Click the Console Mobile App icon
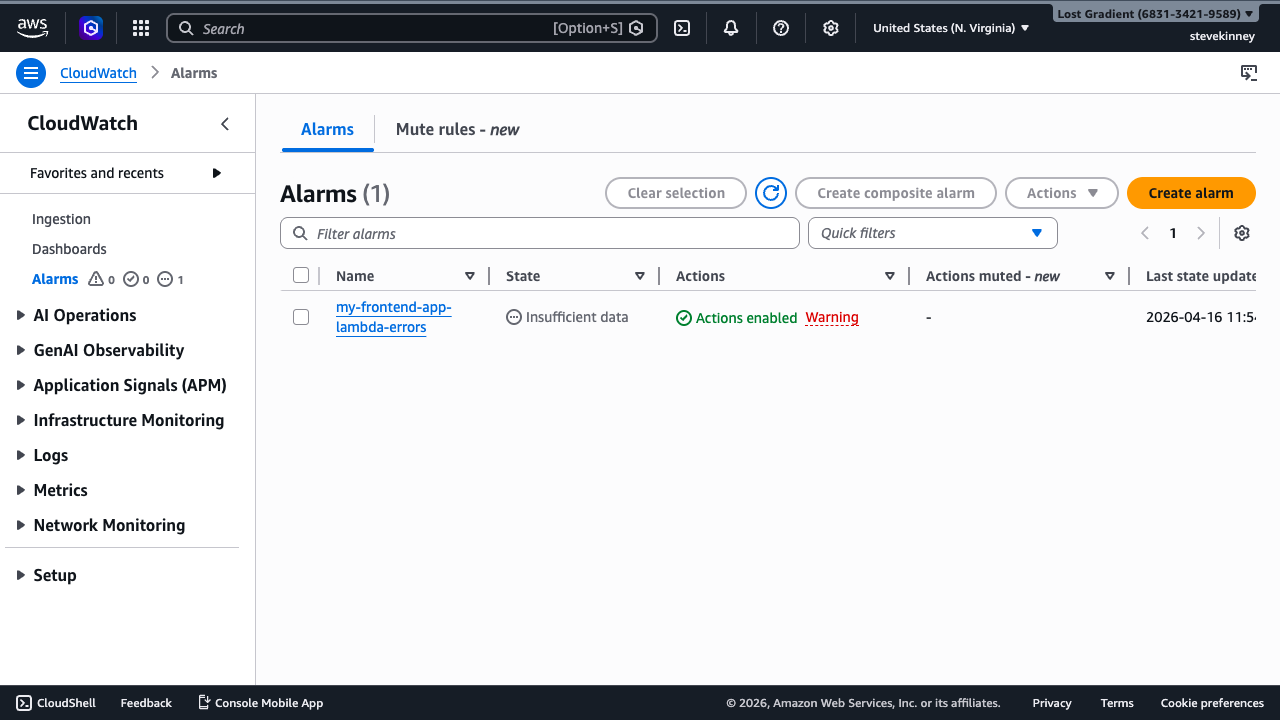This screenshot has width=1280, height=720. pos(204,703)
